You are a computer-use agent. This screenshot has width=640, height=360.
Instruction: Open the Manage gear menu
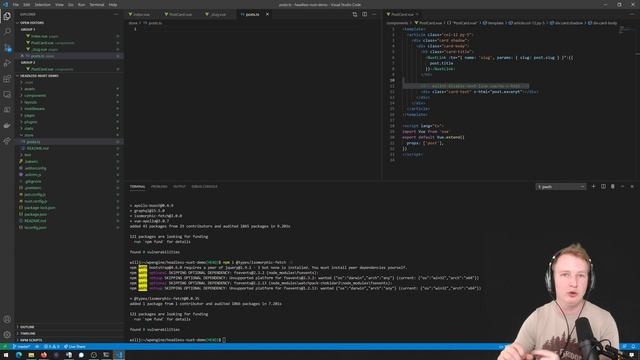pyautogui.click(x=7, y=335)
